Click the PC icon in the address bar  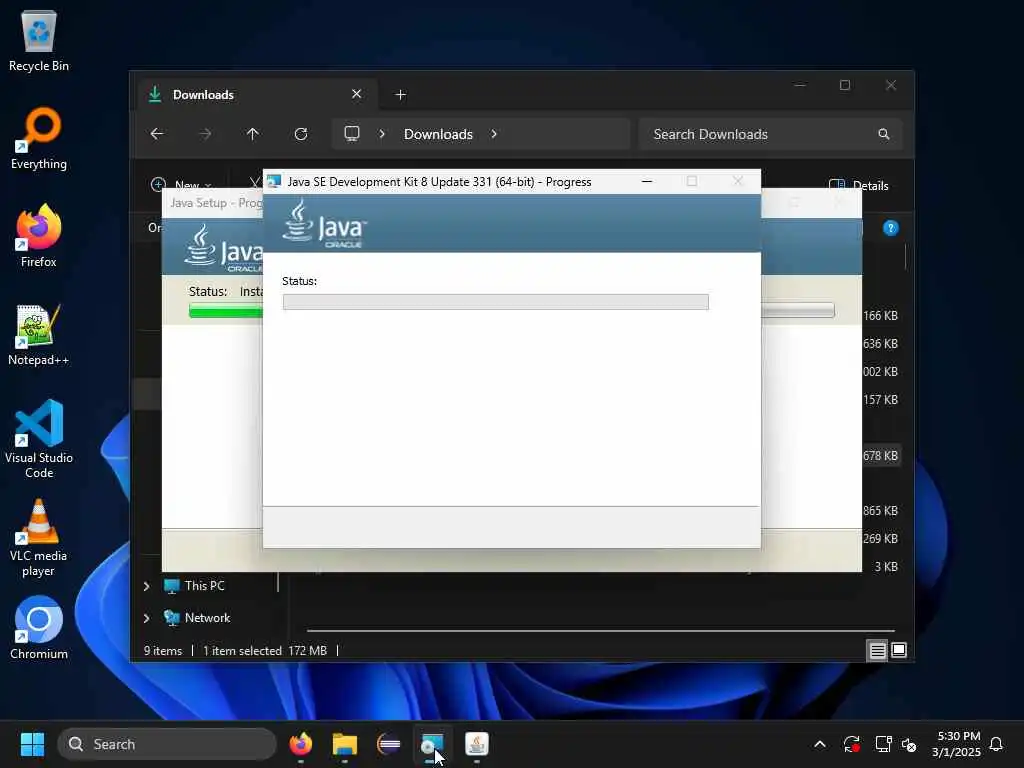coord(352,134)
